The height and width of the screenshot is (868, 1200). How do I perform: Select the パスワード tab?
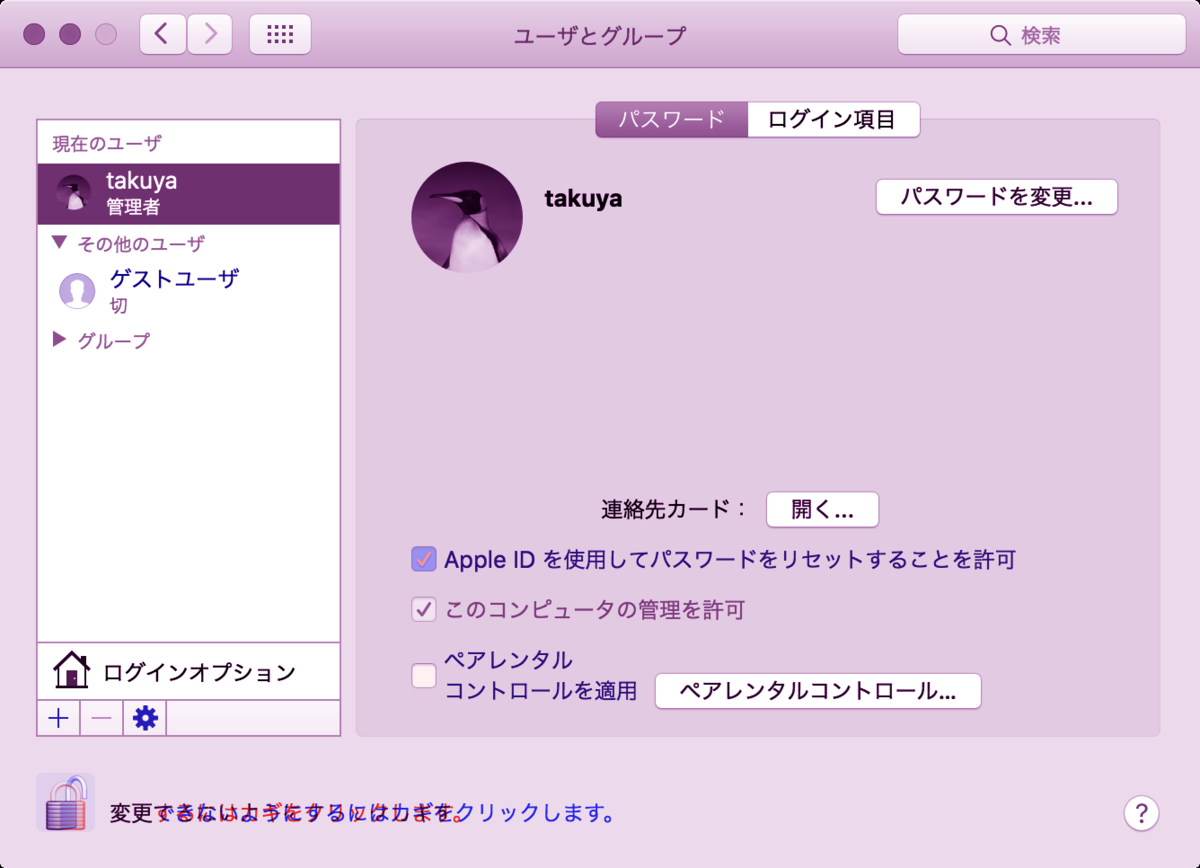(670, 119)
